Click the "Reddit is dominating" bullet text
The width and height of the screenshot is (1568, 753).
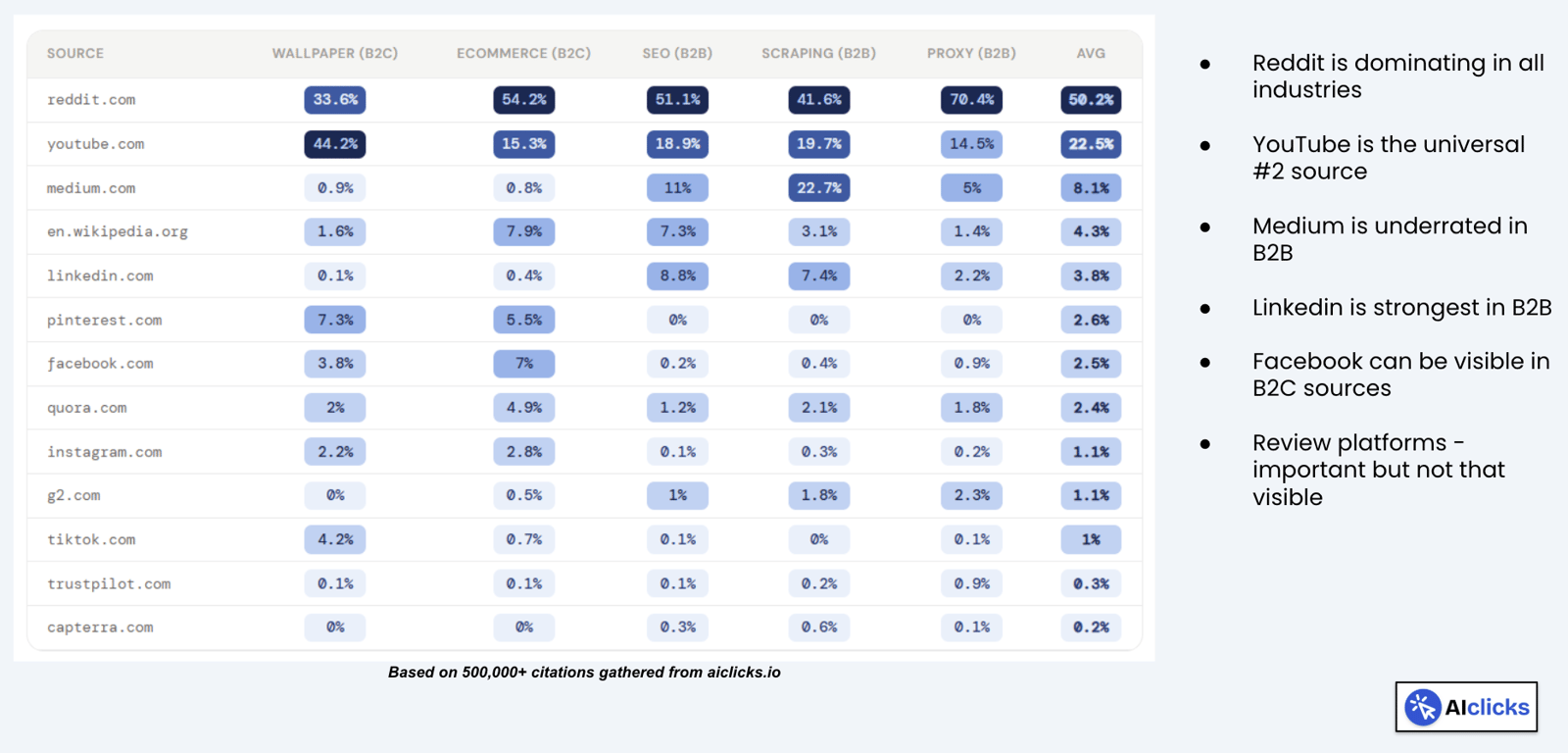click(x=1397, y=76)
